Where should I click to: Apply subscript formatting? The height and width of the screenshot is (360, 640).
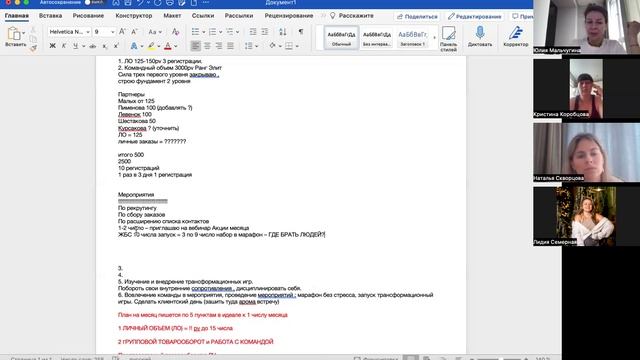[105, 46]
